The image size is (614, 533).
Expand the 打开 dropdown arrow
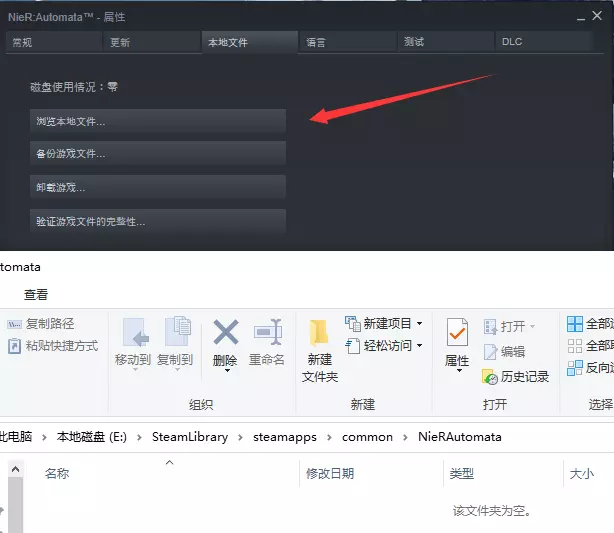click(x=532, y=326)
